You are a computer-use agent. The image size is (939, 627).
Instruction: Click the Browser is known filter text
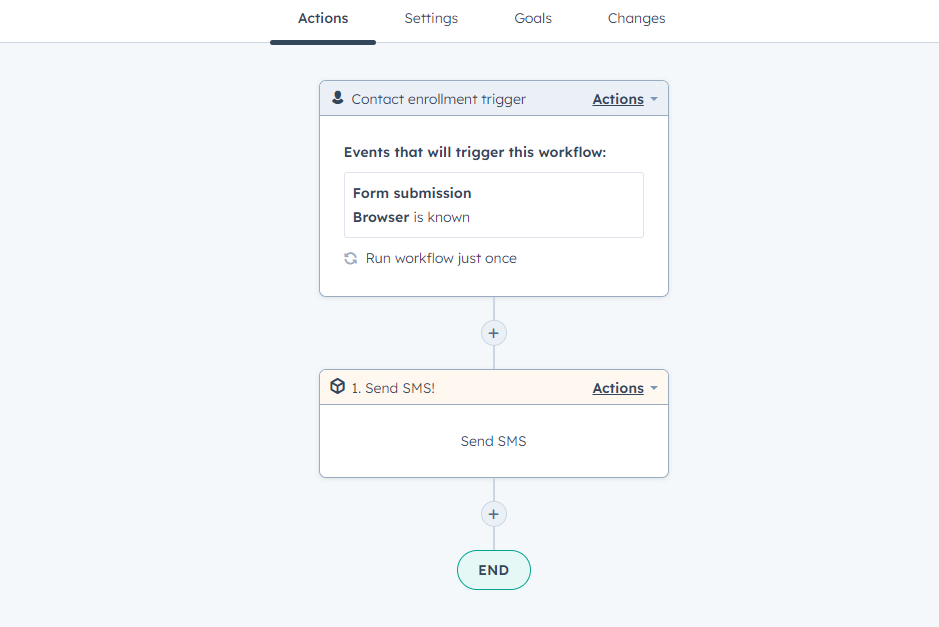click(411, 217)
